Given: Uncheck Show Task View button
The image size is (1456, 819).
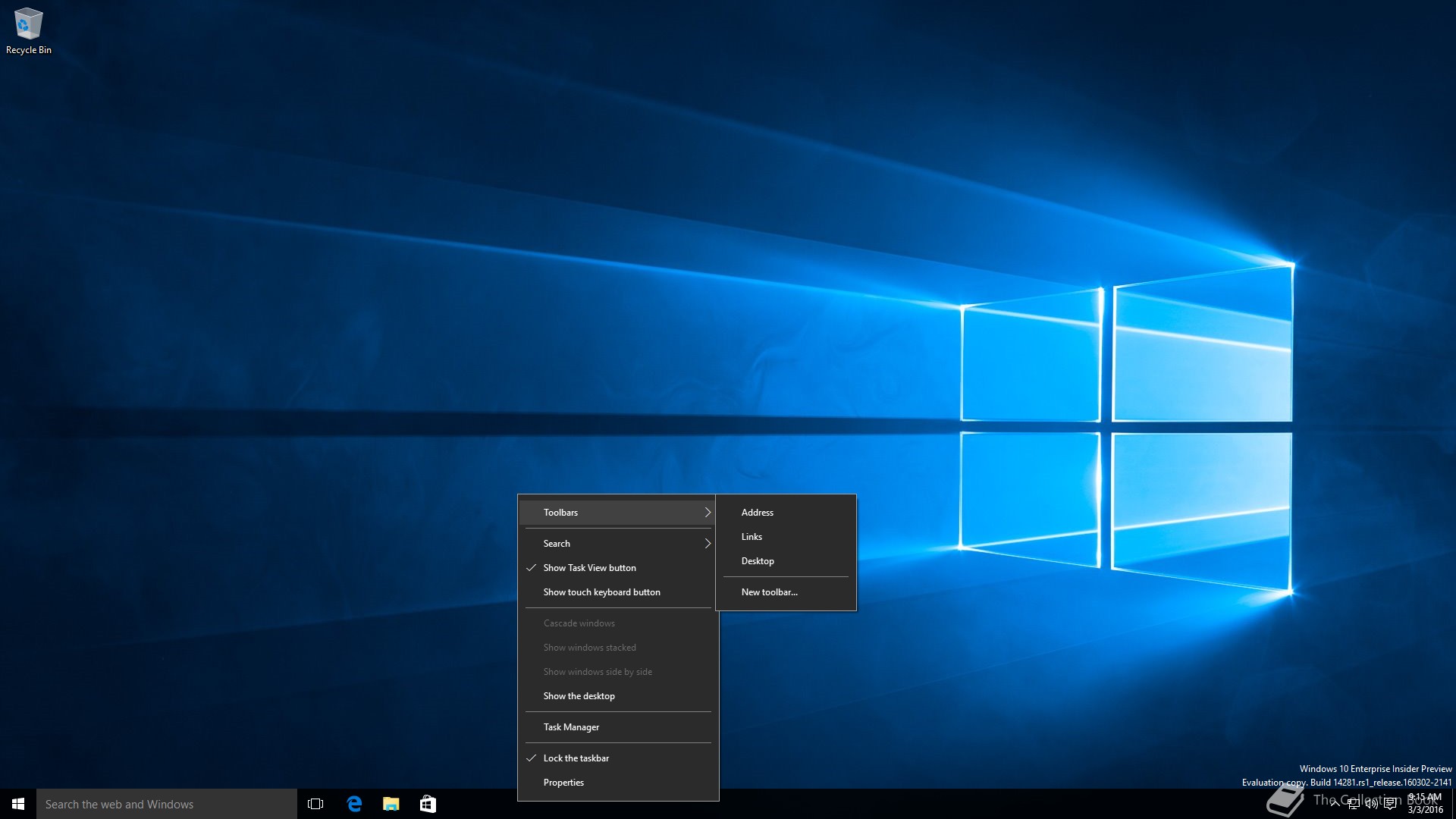Looking at the screenshot, I should tap(618, 568).
